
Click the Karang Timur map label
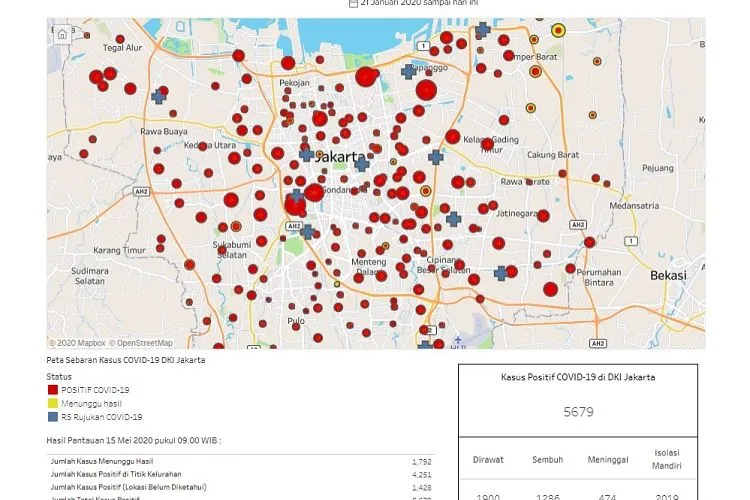(x=120, y=250)
